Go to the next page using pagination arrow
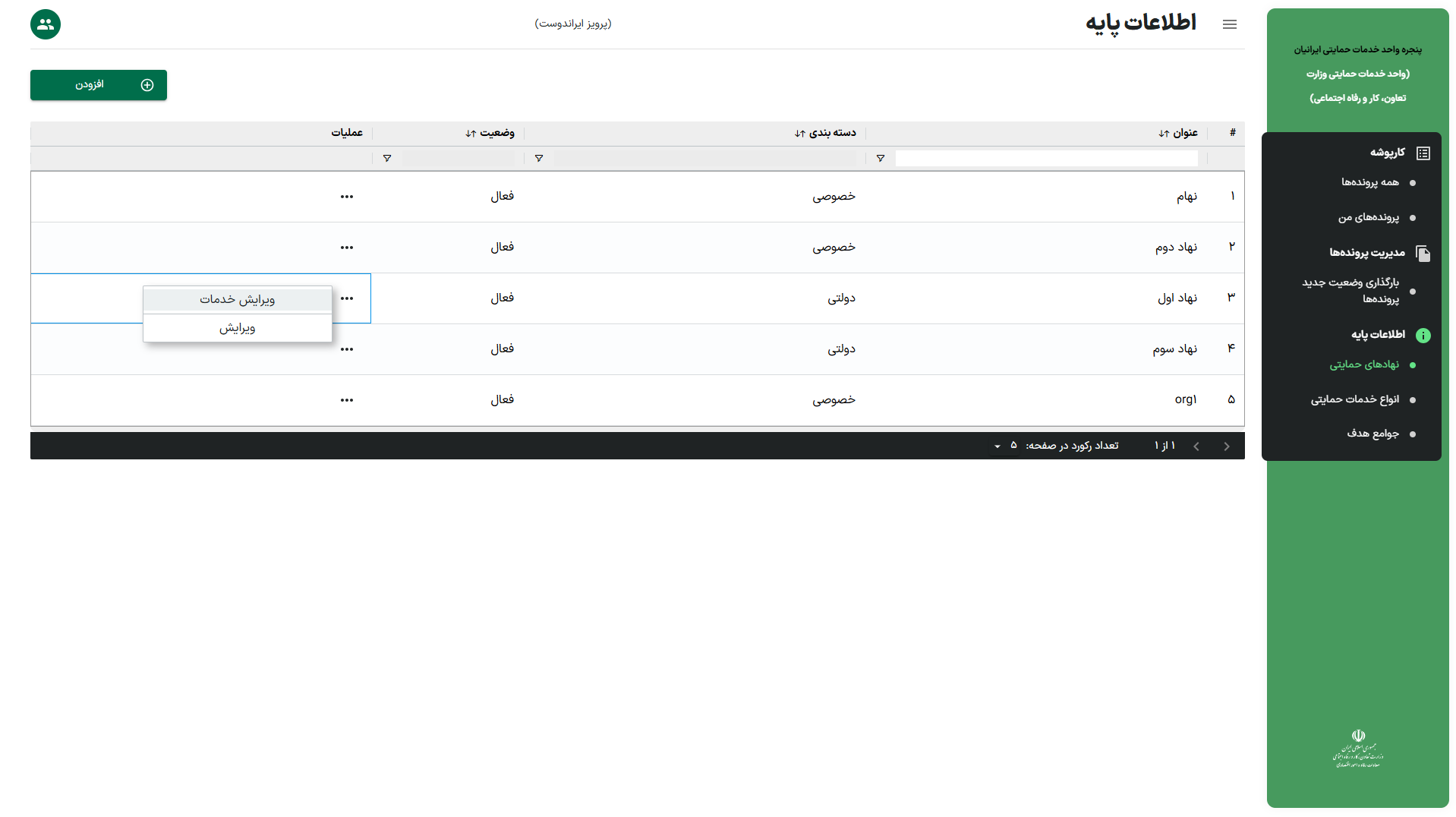This screenshot has height=817, width=1456. (1196, 446)
